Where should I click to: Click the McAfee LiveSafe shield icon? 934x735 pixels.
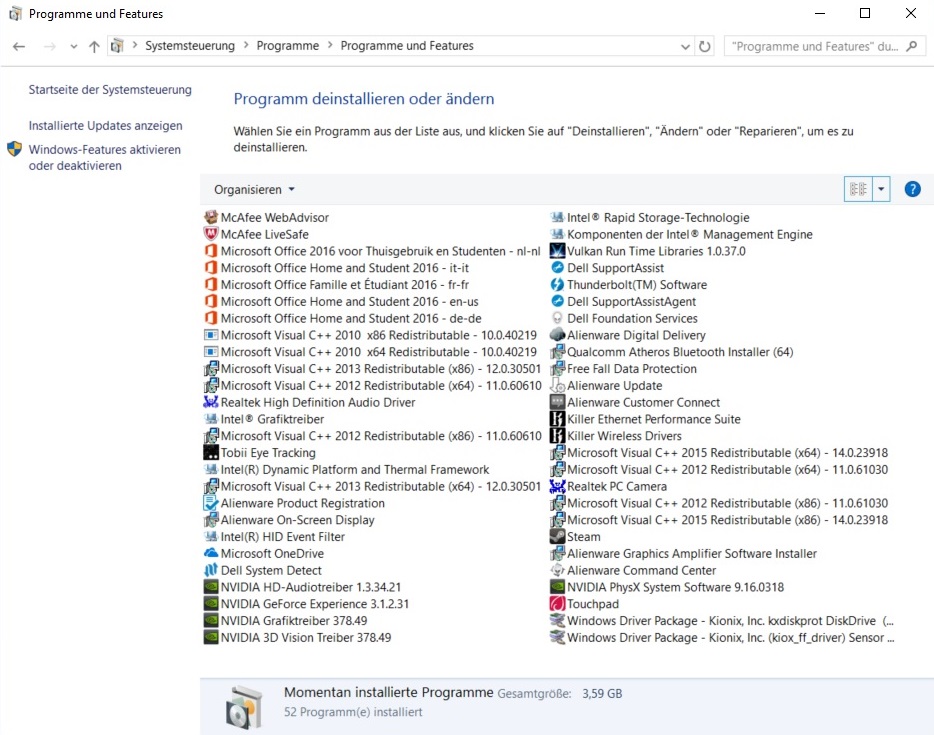point(211,234)
